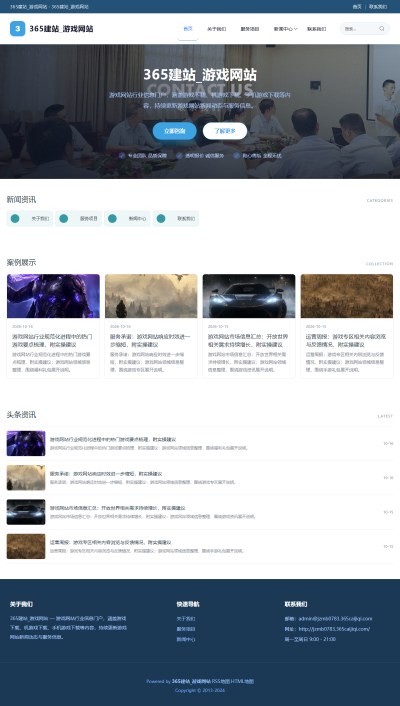Open case card title starting 运营观察
Image resolution: width=400 pixels, height=706 pixels.
tap(347, 340)
